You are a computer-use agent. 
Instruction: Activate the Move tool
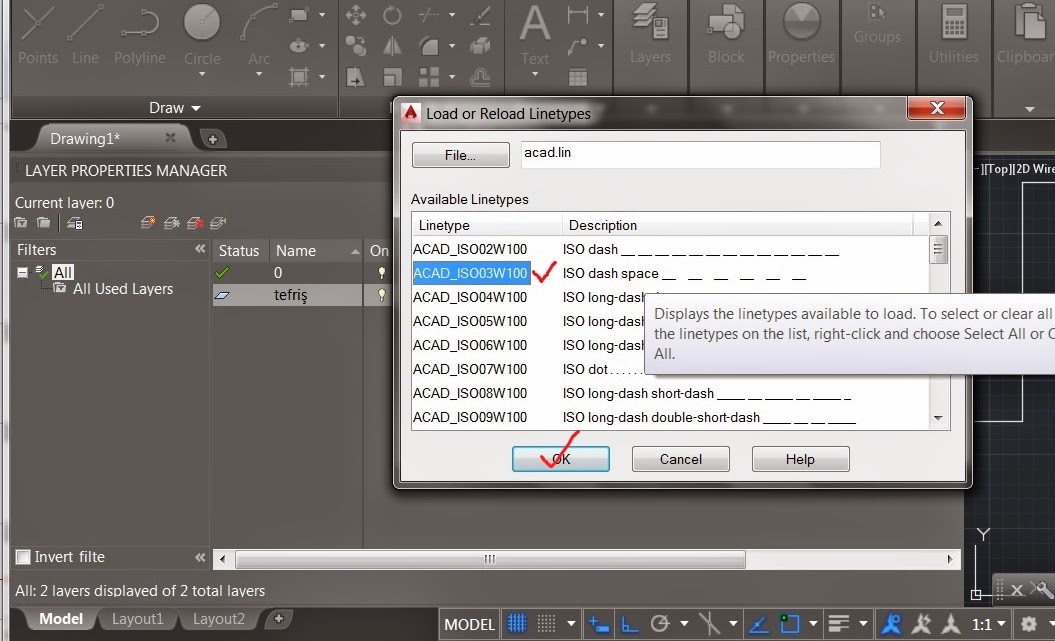coord(356,15)
